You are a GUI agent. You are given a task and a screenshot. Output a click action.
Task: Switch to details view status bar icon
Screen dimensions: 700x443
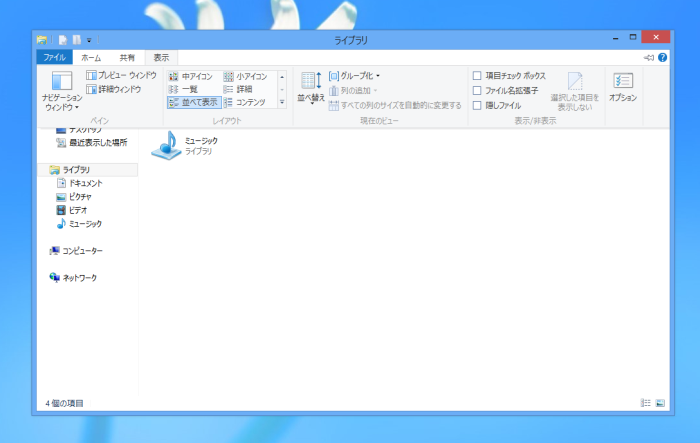point(646,403)
